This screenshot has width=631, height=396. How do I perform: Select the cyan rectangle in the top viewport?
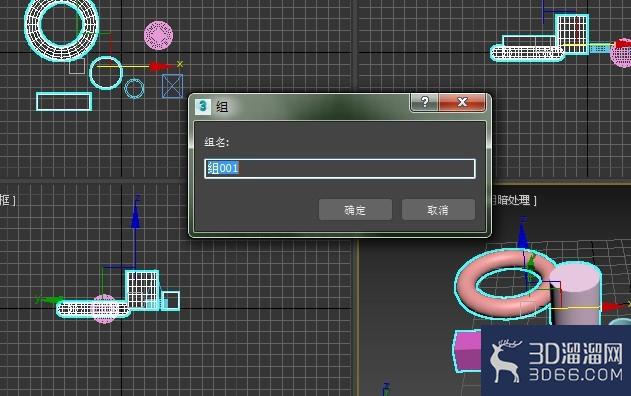coord(64,101)
